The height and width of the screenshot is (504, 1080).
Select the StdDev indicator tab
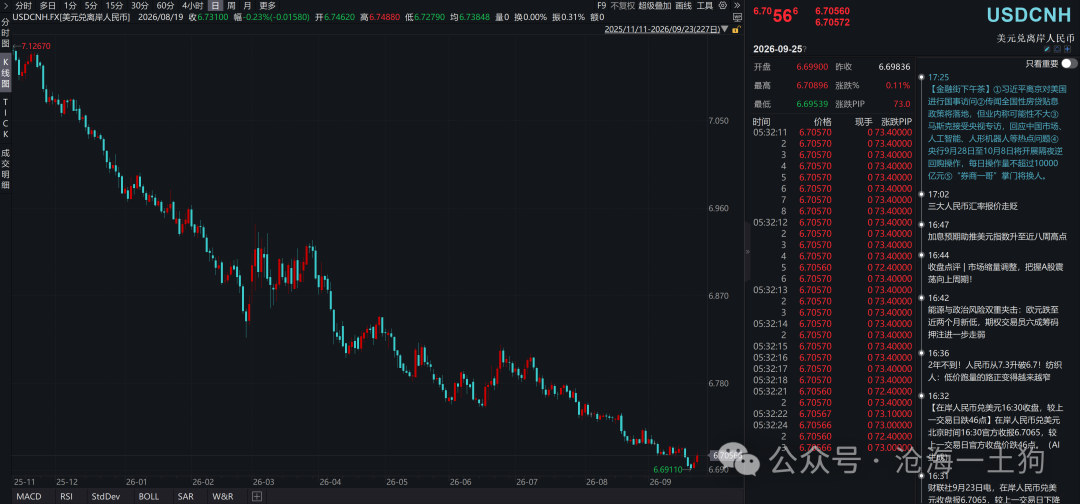(105, 496)
